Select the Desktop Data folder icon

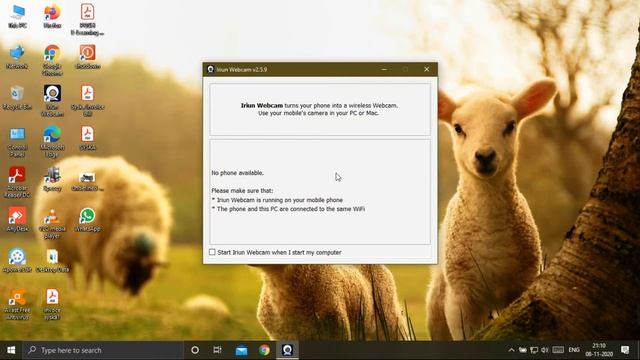(52, 260)
